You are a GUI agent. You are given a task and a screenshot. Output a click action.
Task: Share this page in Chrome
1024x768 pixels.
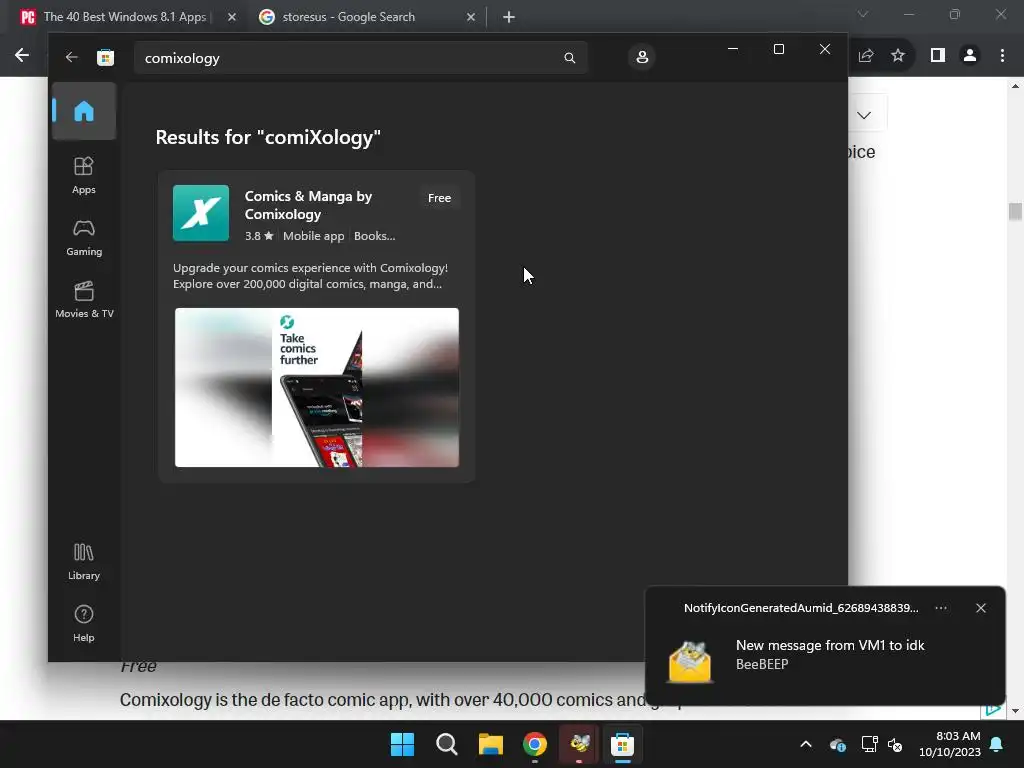[x=866, y=56]
